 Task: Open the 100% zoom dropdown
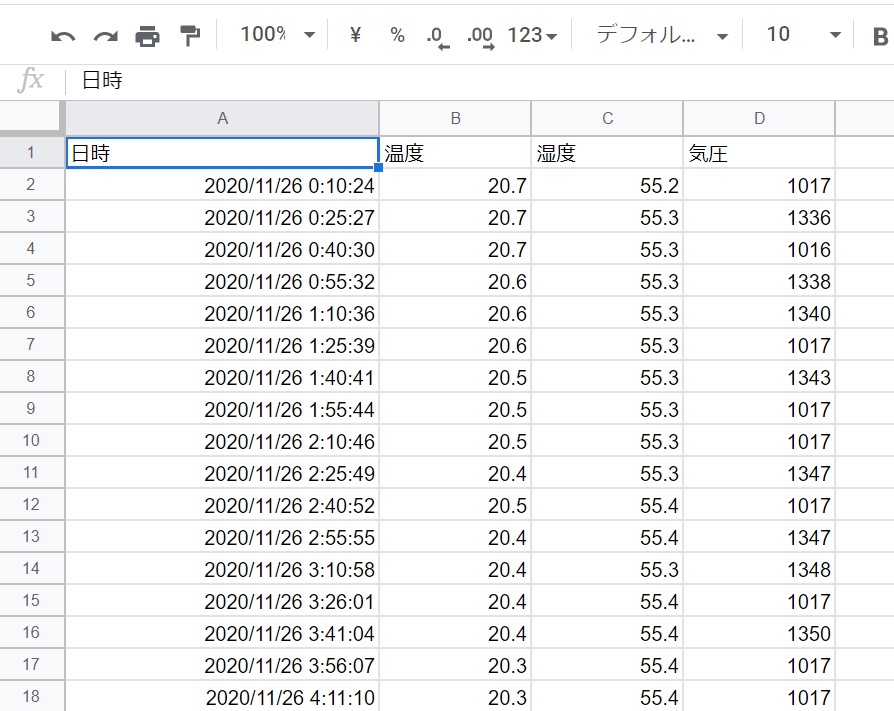pos(278,35)
